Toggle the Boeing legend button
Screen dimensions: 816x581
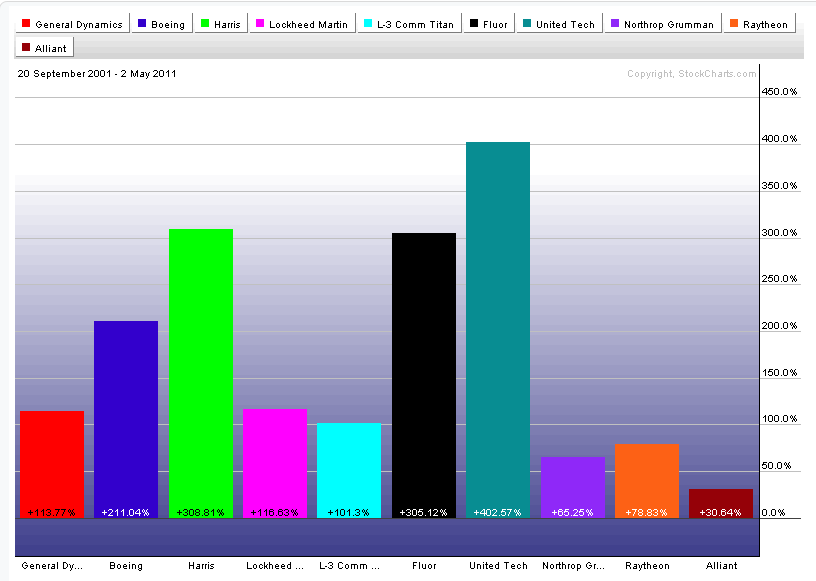[x=162, y=24]
